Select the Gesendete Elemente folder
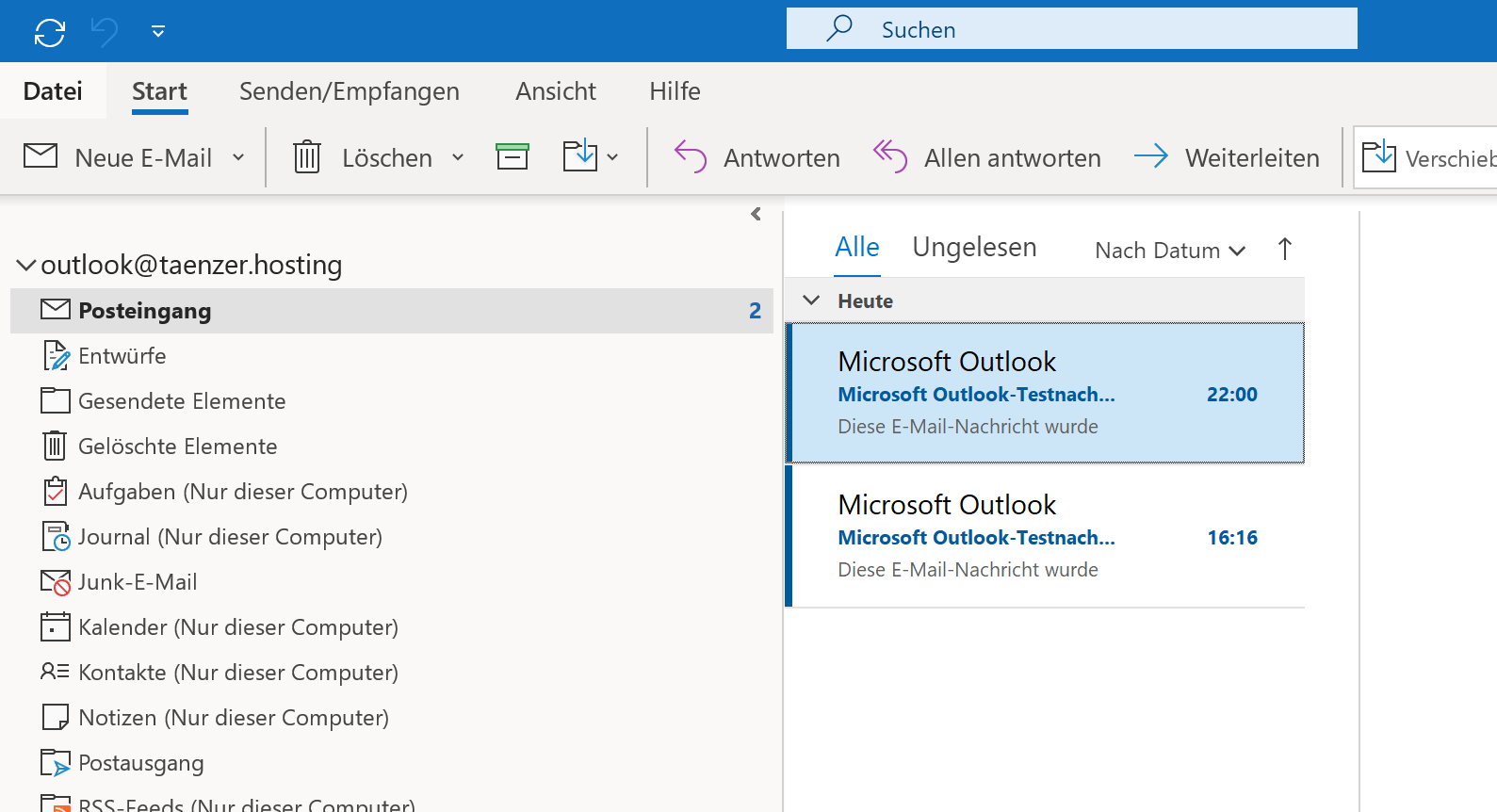 coord(181,401)
